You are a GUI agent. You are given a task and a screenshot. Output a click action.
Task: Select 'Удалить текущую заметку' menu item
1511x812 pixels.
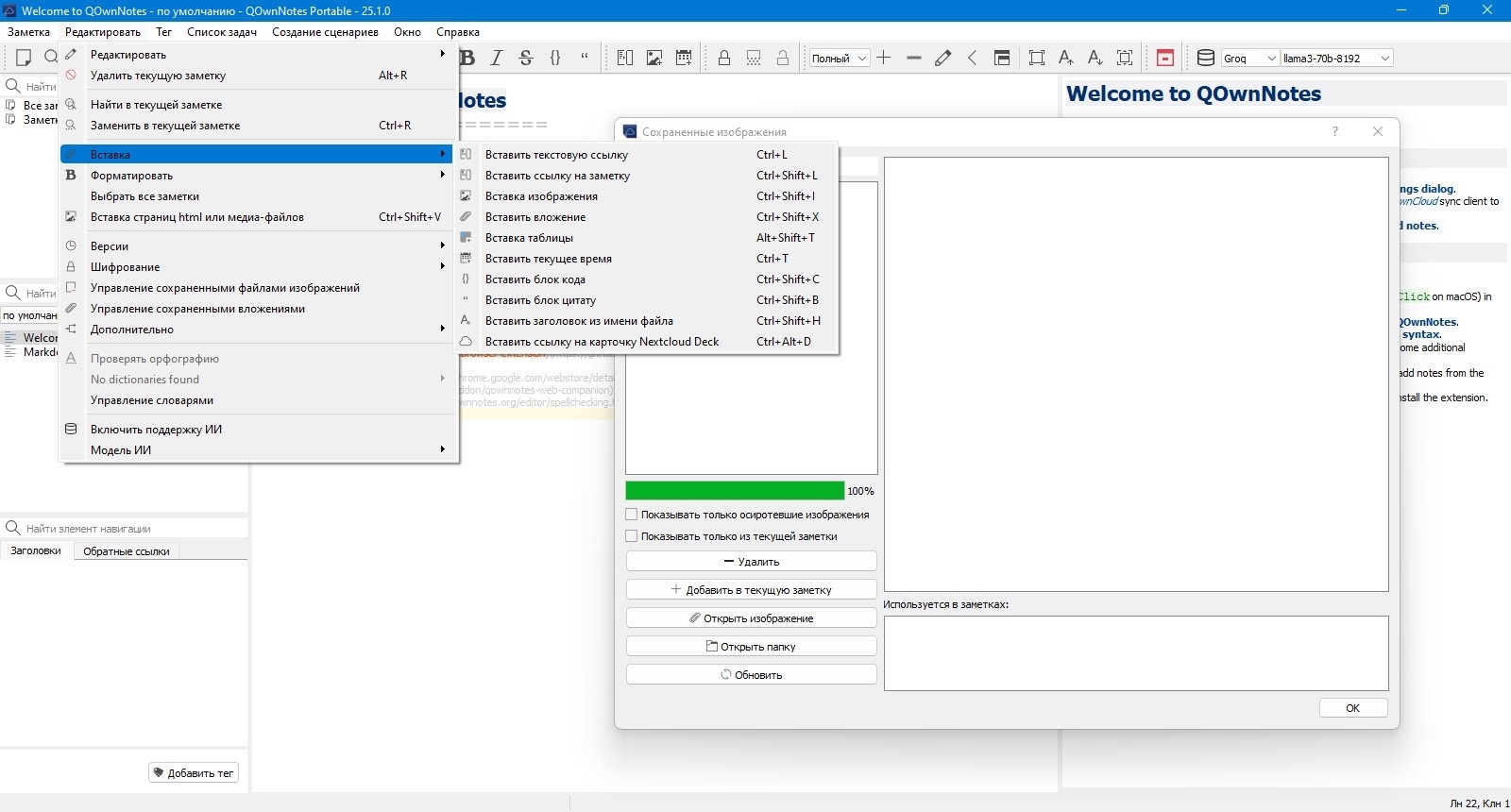[259, 76]
